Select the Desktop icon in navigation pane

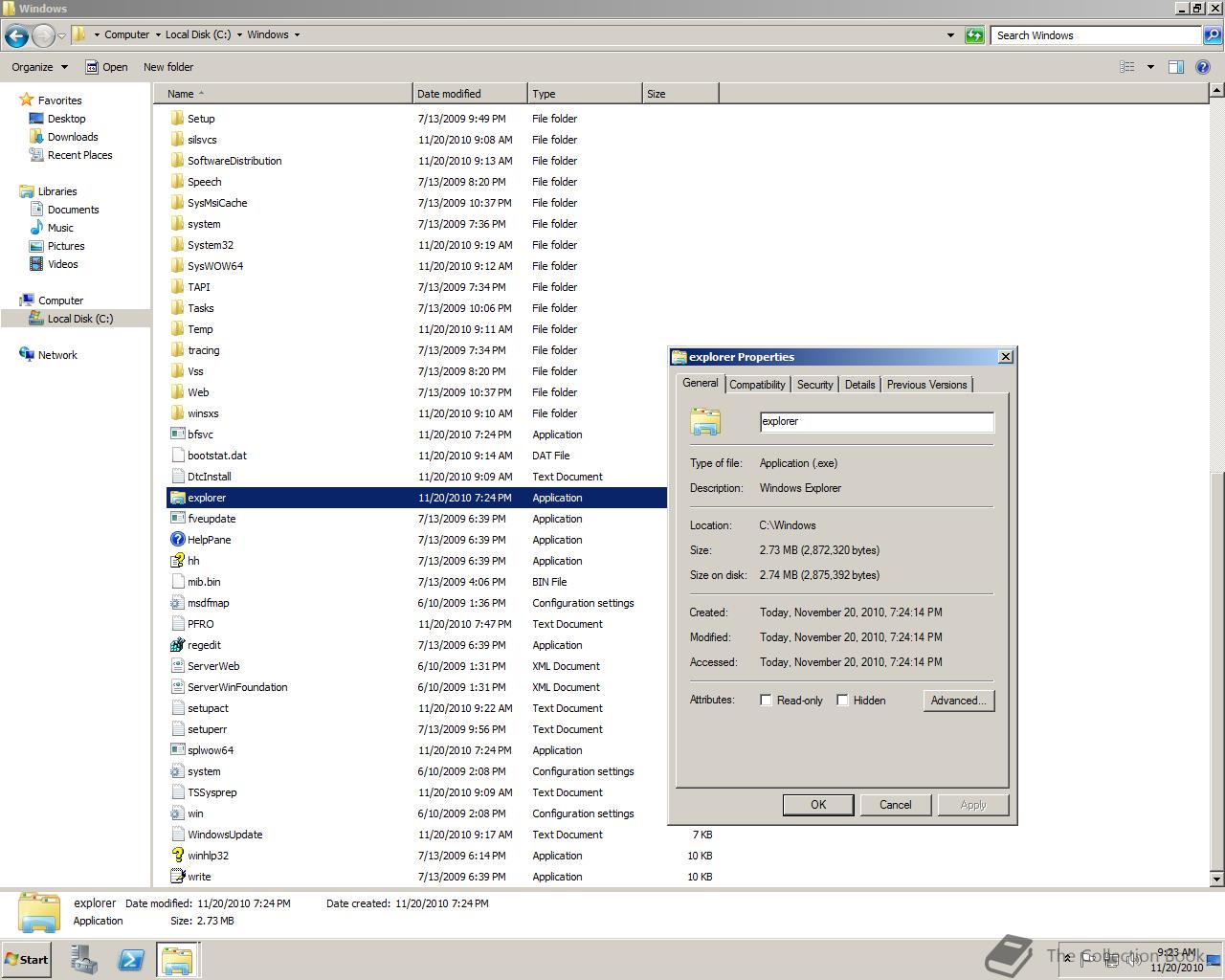pyautogui.click(x=36, y=119)
